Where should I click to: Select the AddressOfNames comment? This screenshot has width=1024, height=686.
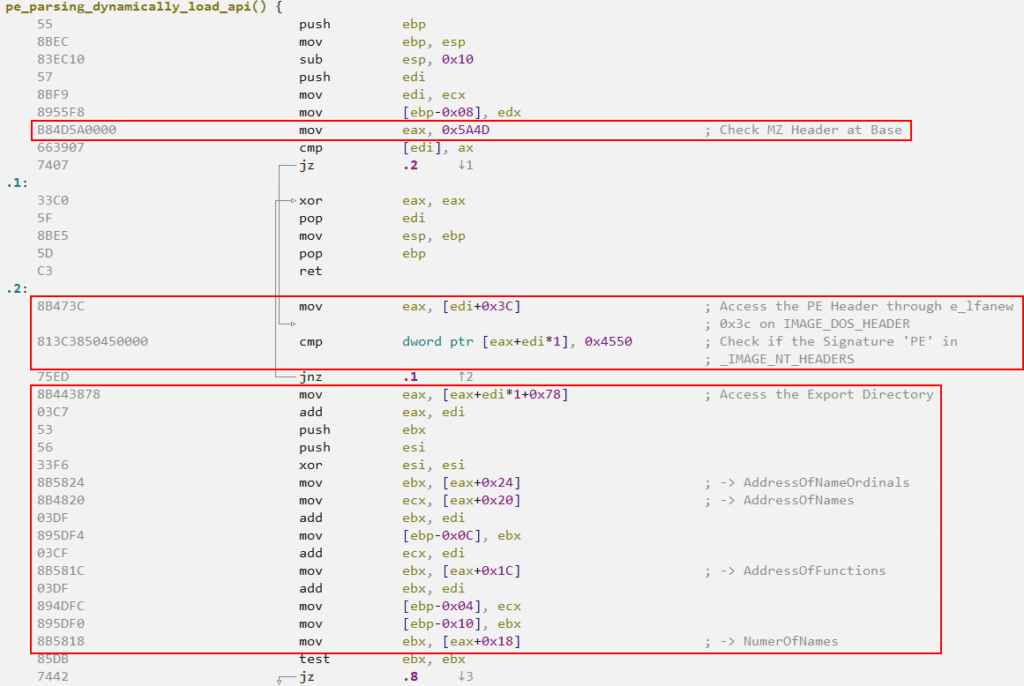(798, 500)
